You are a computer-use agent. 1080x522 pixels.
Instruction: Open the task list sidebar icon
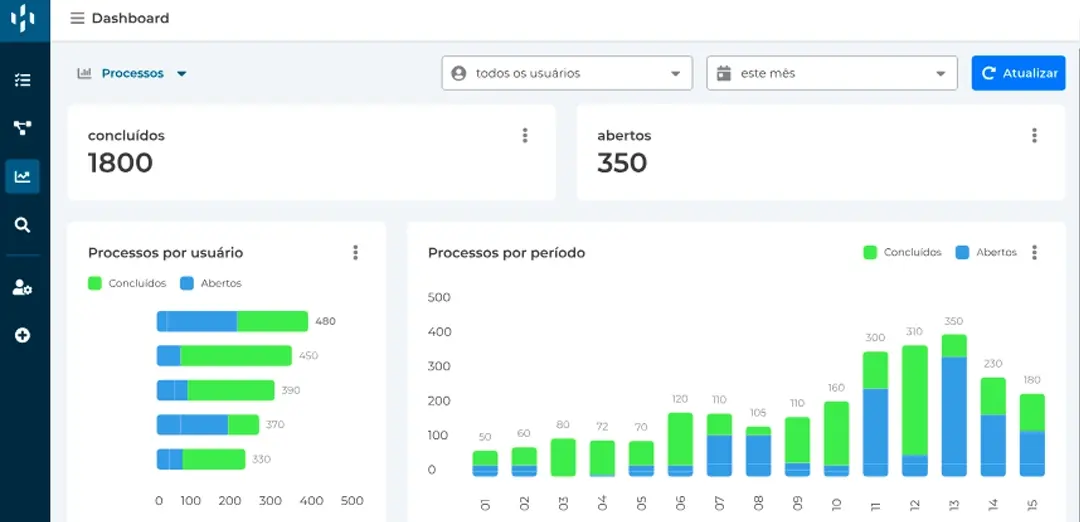click(23, 80)
